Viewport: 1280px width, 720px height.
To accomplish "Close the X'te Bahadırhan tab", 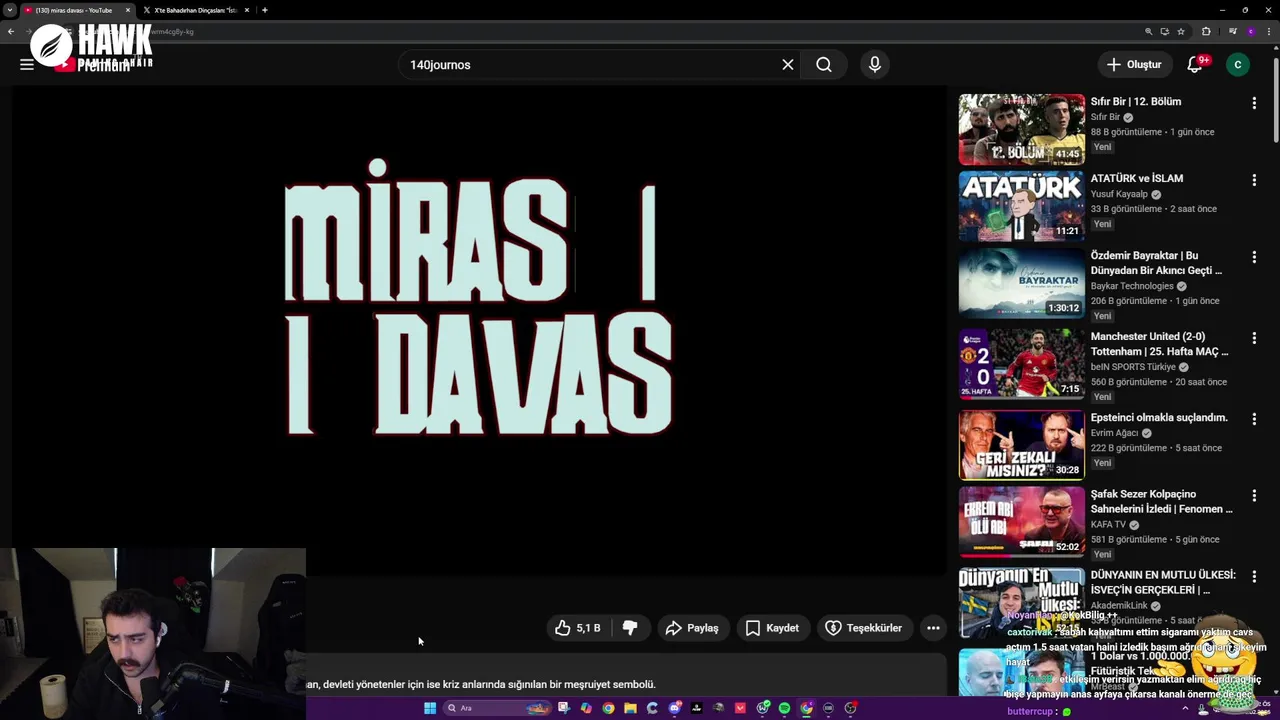I will [x=248, y=10].
